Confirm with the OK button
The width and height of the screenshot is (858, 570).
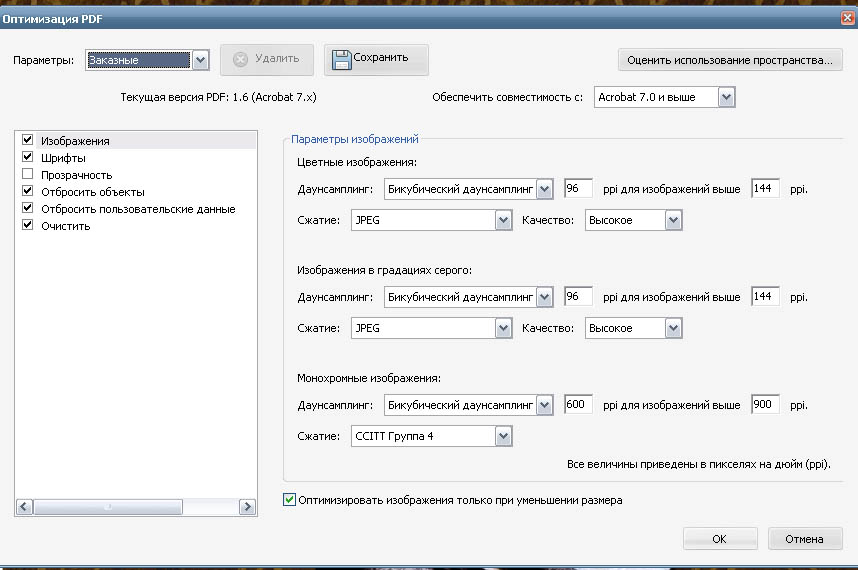(720, 539)
